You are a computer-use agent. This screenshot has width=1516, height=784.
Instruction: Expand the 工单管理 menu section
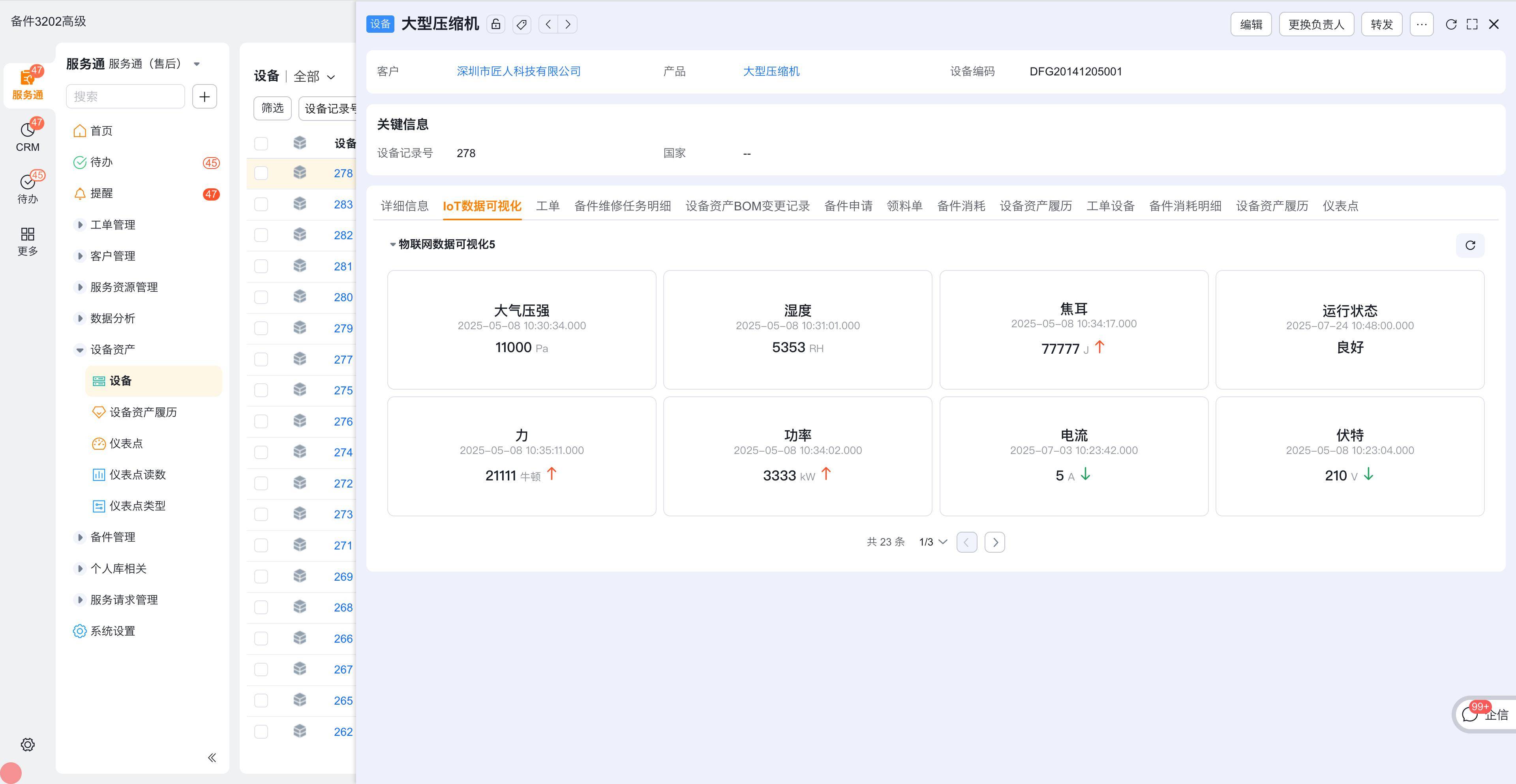click(81, 224)
